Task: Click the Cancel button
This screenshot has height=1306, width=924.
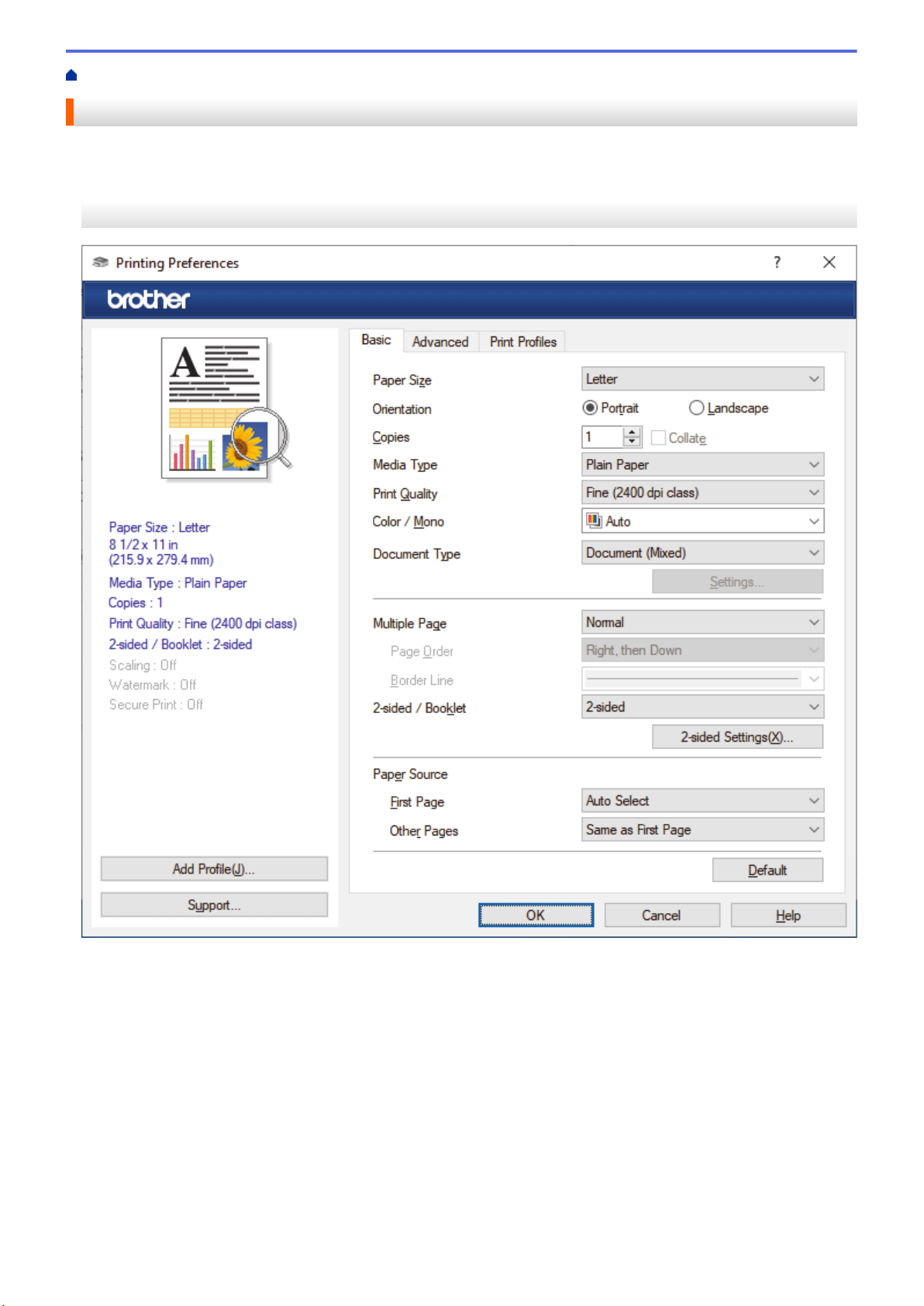Action: (x=661, y=915)
